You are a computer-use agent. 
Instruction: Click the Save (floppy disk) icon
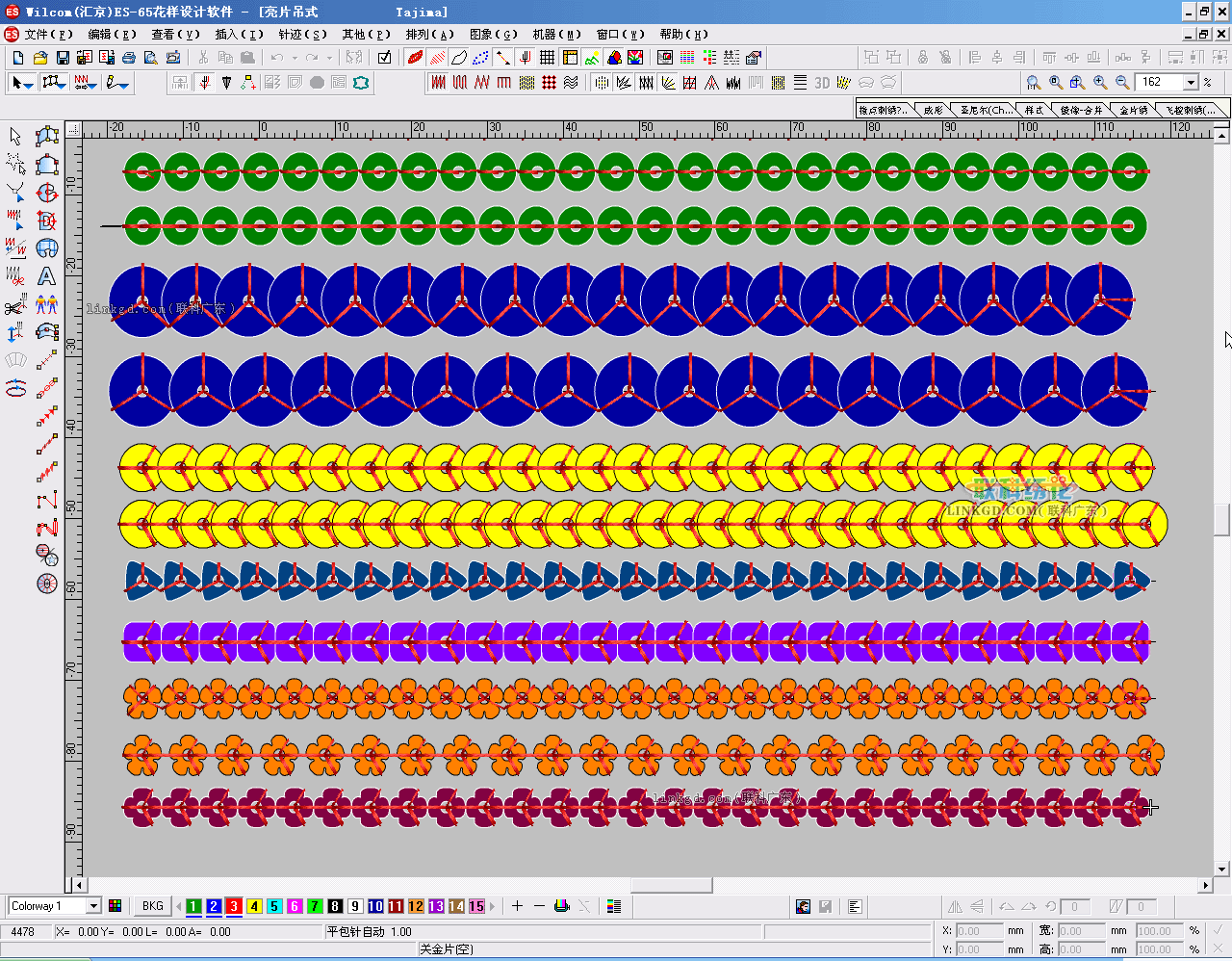tap(63, 58)
